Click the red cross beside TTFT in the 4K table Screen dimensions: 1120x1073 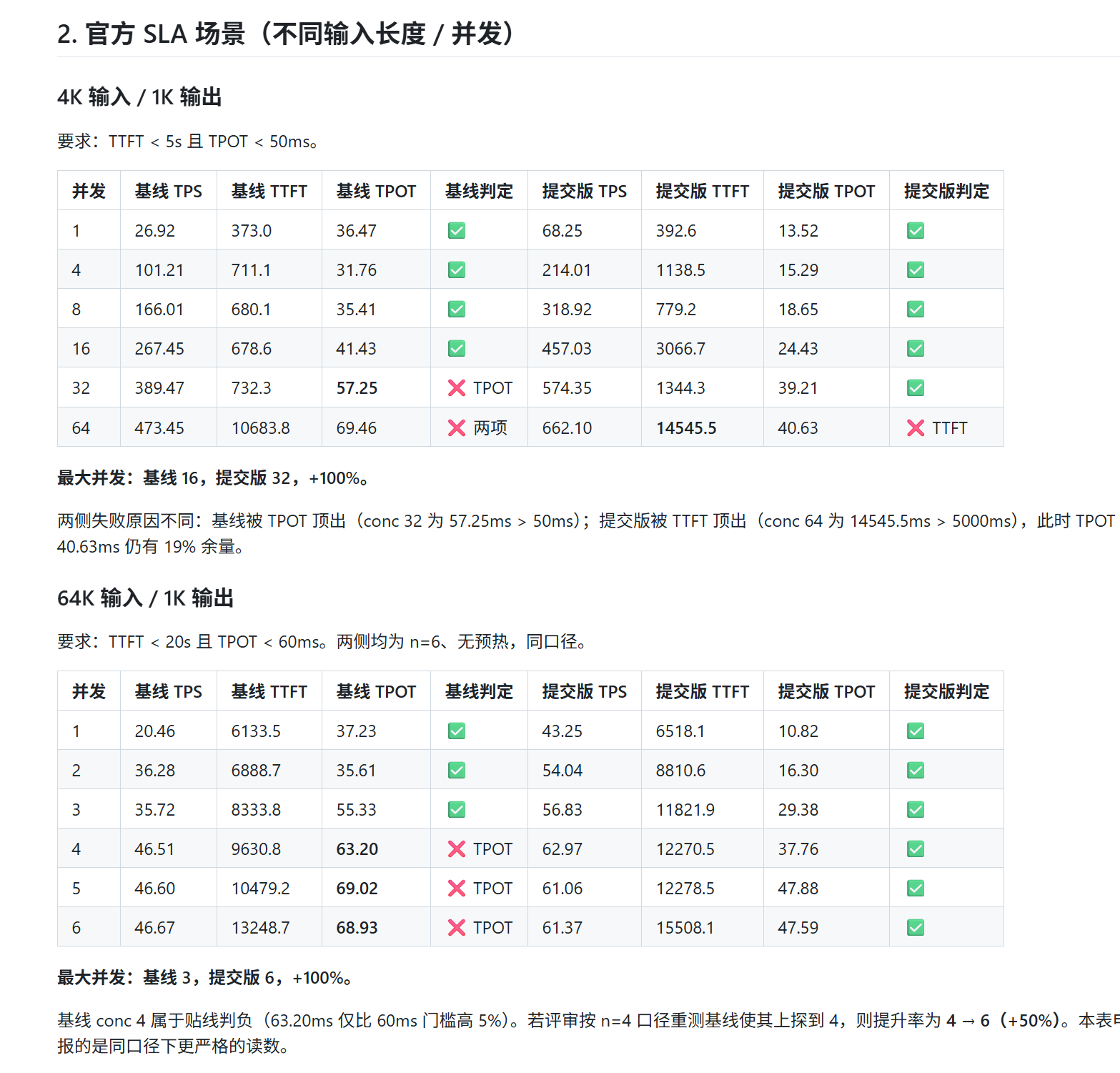(916, 427)
